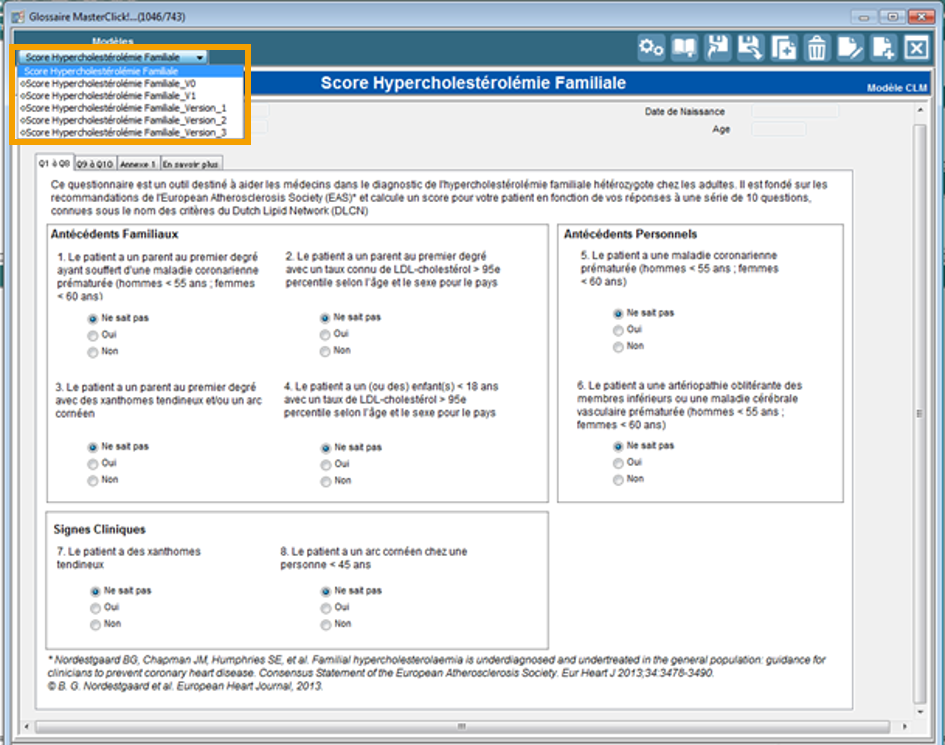
Task: Click the open book icon in toolbar
Action: click(x=685, y=48)
